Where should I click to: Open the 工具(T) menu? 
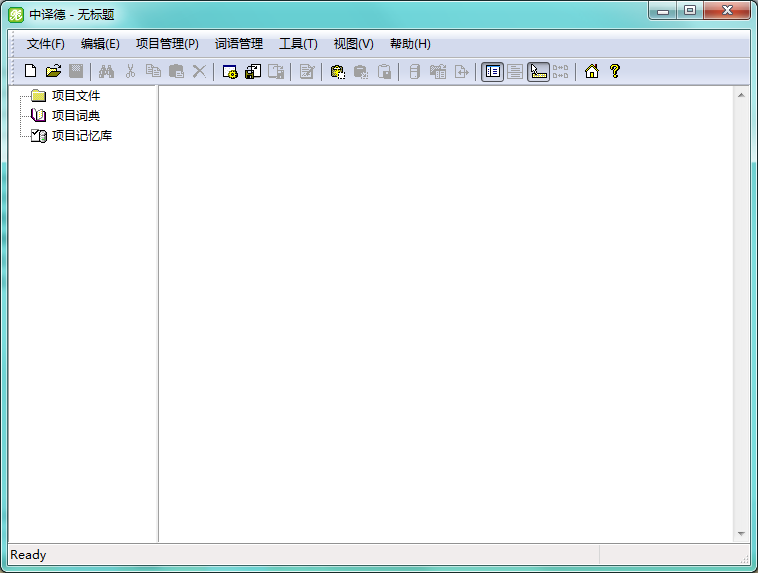coord(298,44)
